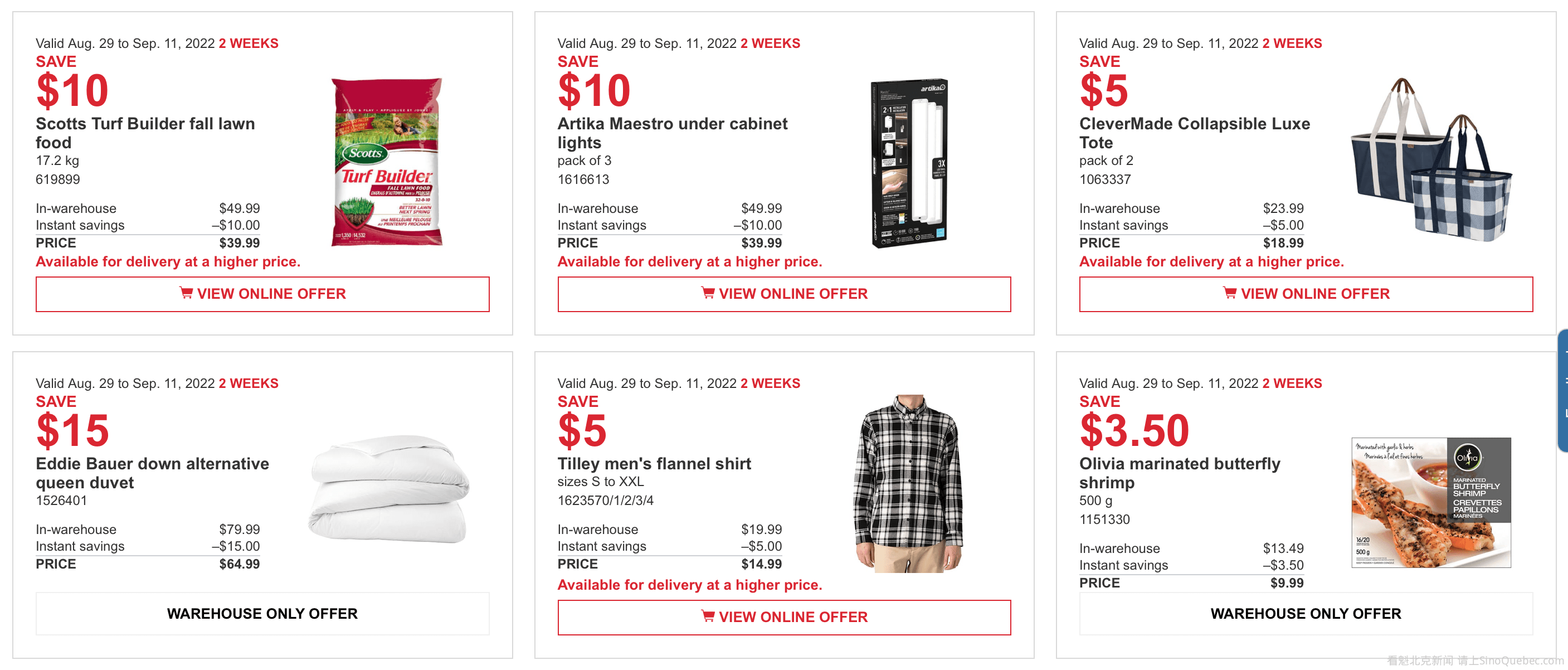Image resolution: width=1568 pixels, height=670 pixels.
Task: Click the Eddie Bauer down alternative duvet title
Action: tap(152, 473)
